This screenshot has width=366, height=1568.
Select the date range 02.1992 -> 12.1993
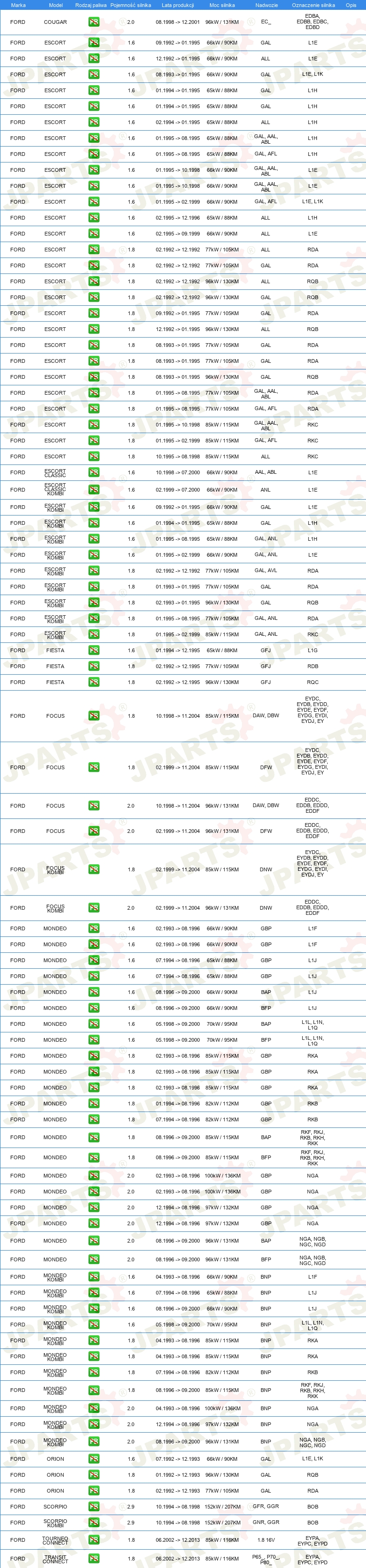(x=177, y=1491)
